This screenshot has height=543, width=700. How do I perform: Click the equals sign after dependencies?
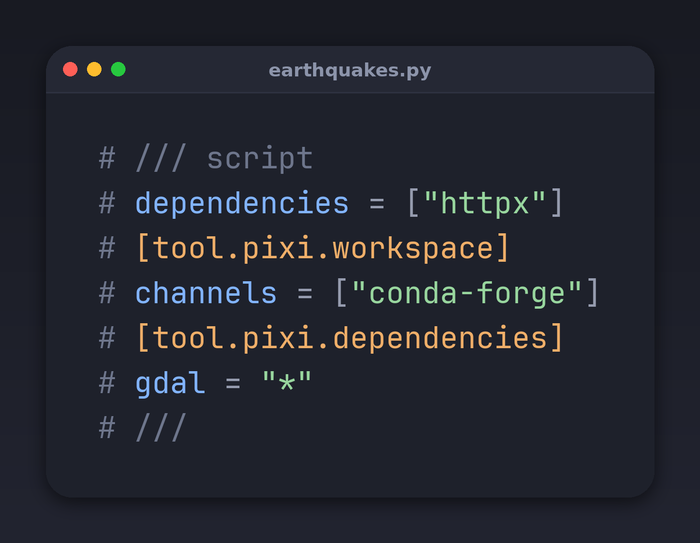[x=377, y=204]
